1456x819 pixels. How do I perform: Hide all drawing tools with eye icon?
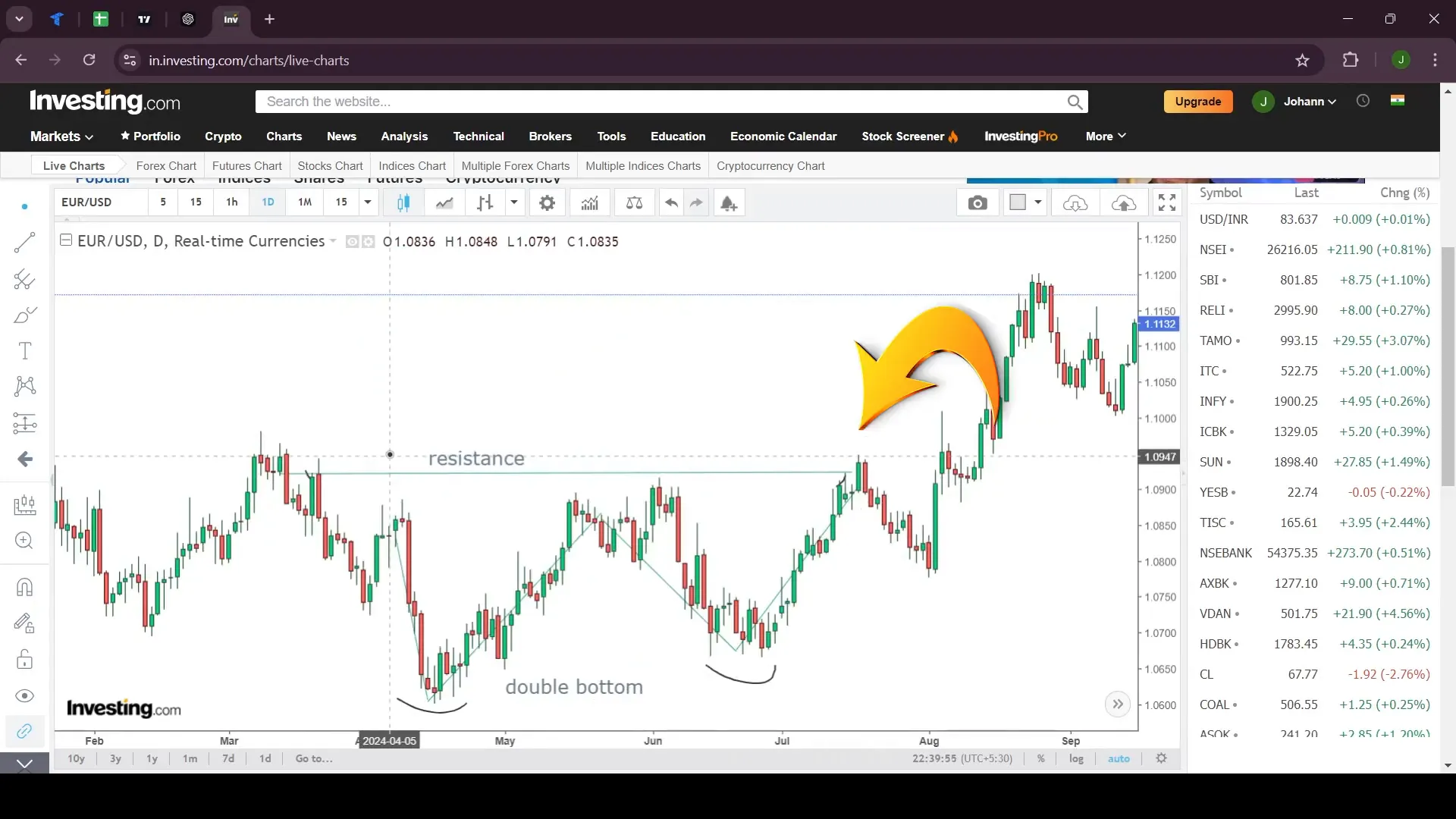[24, 695]
